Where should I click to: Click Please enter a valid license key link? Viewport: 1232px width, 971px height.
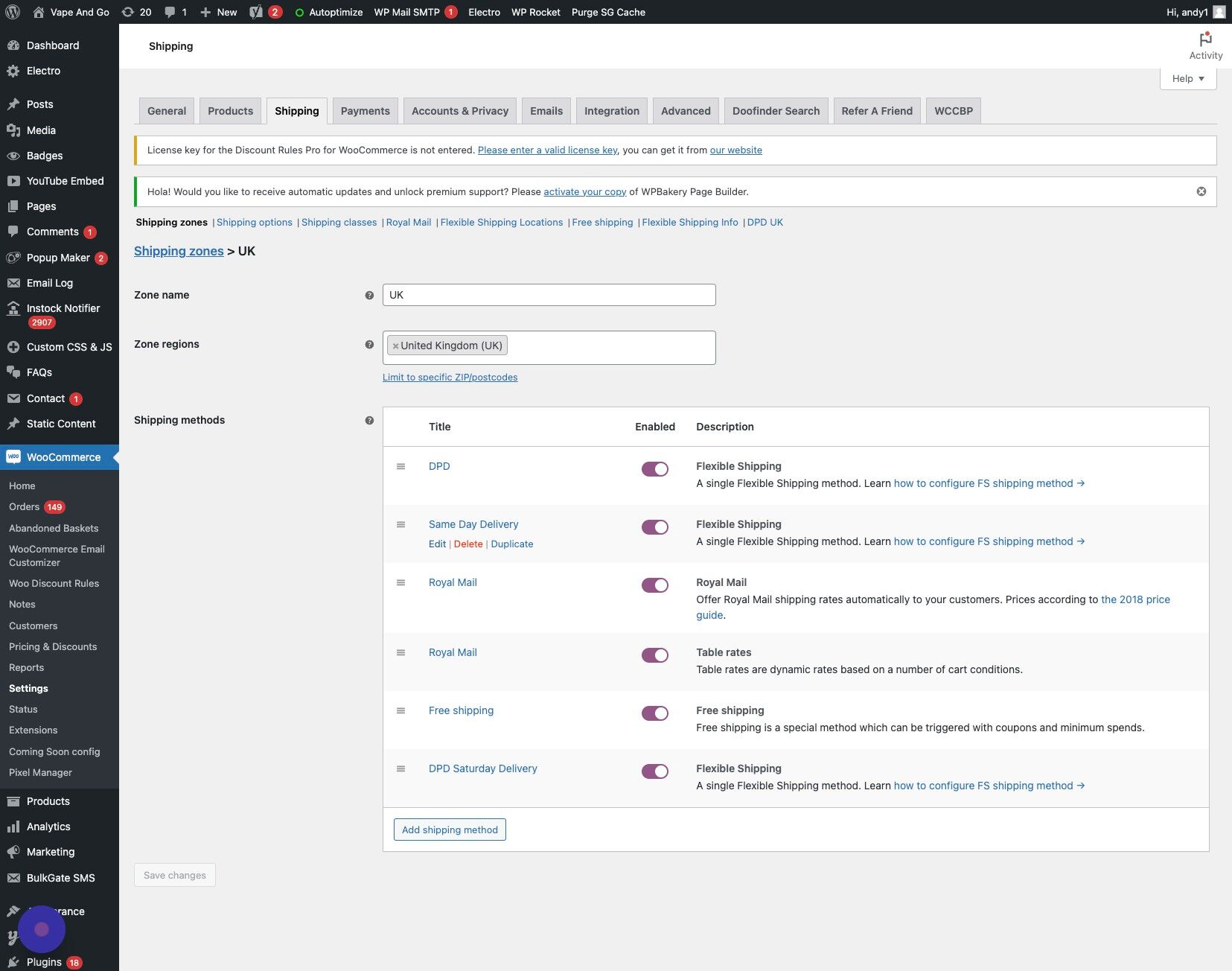coord(548,150)
